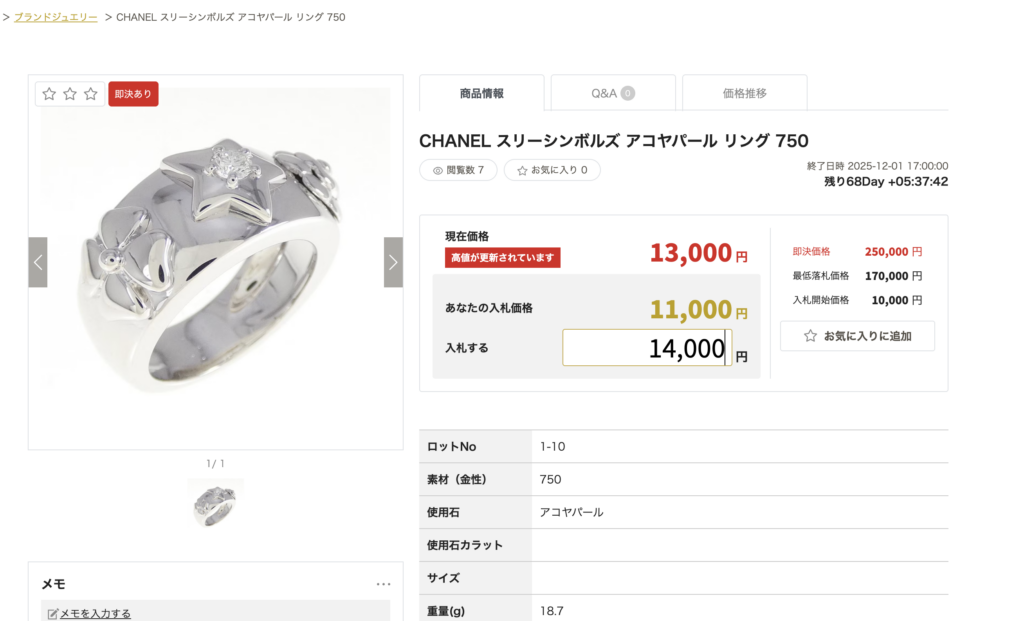Open the ブランドジュエリー breadcrumb link
Screen dimensions: 1024x621
(56, 17)
